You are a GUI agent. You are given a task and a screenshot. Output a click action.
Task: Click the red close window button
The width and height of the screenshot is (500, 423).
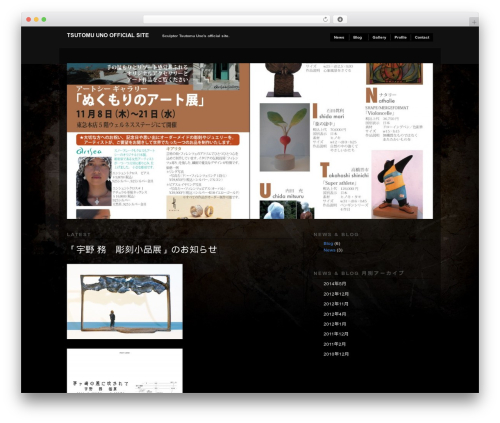coord(29,19)
